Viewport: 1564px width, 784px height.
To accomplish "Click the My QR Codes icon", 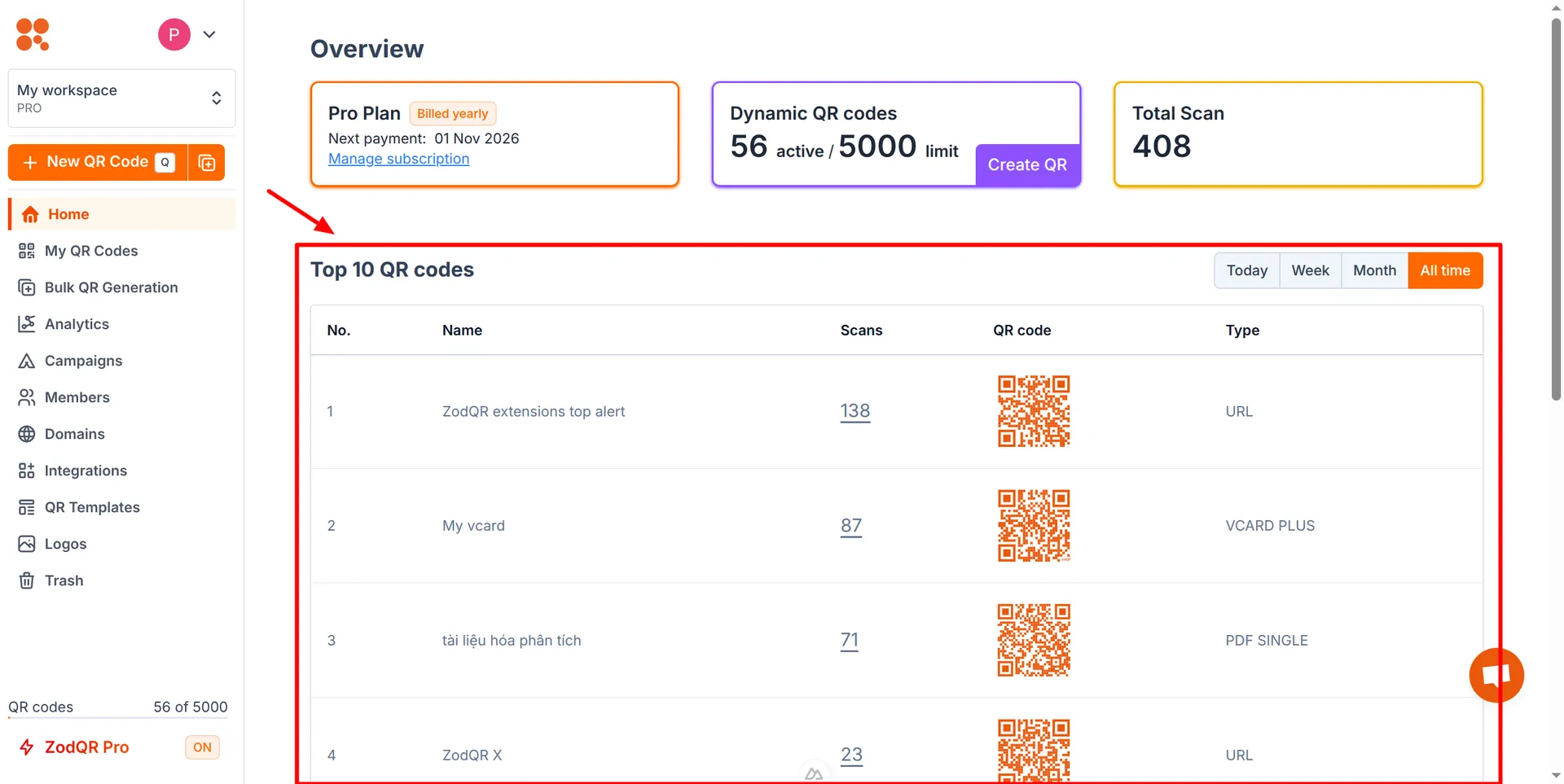I will (x=27, y=251).
